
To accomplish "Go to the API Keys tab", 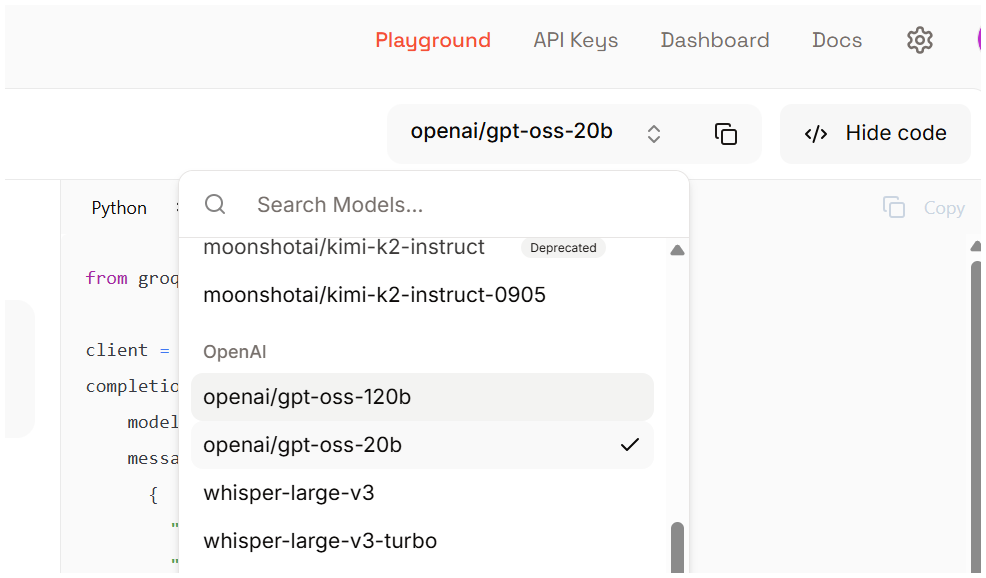I will tap(575, 40).
